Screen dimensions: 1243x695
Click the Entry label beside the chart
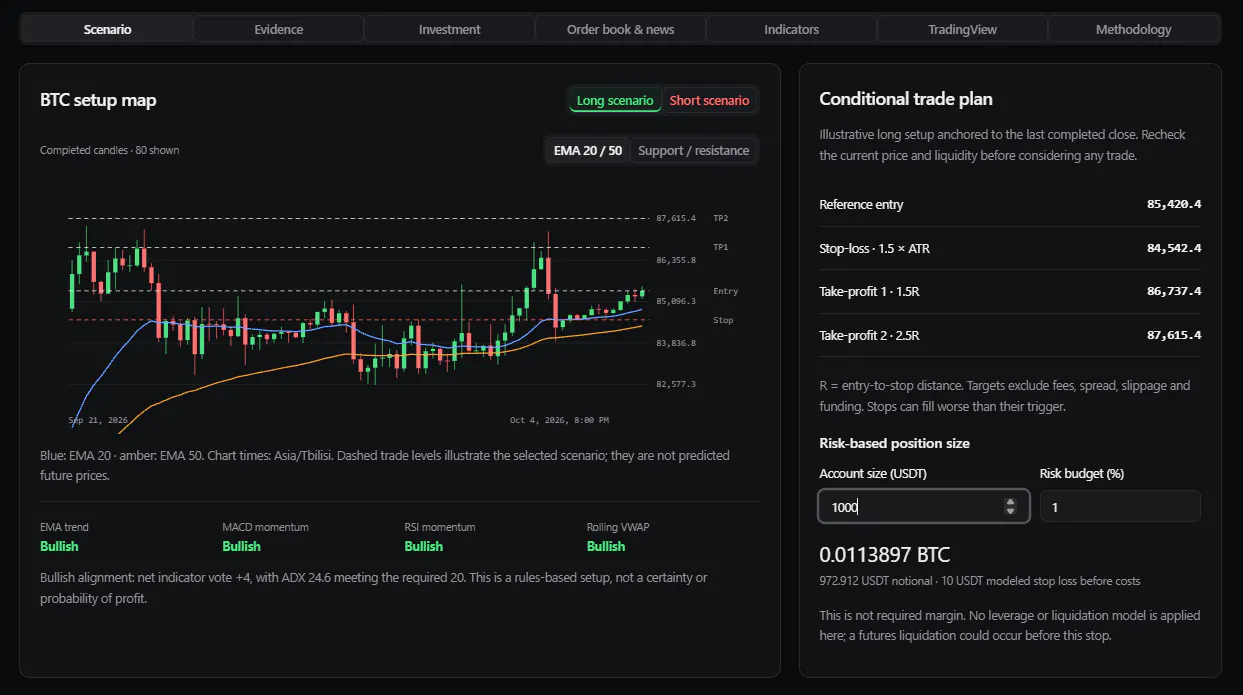click(725, 291)
